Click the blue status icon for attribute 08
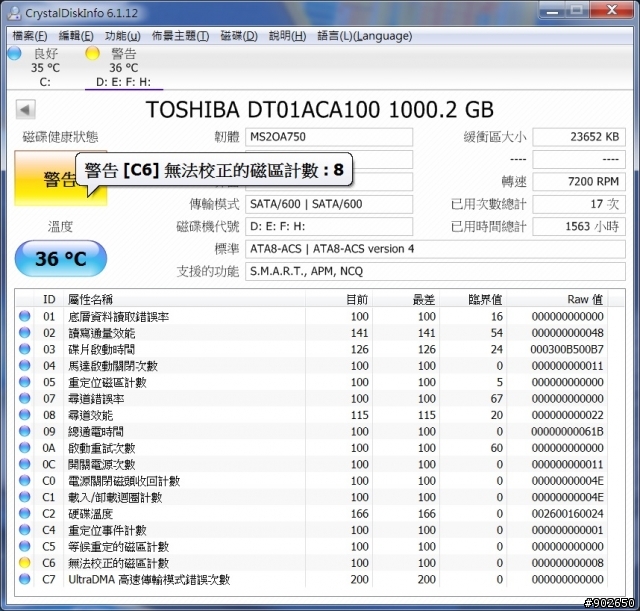The height and width of the screenshot is (611, 640). [x=24, y=415]
